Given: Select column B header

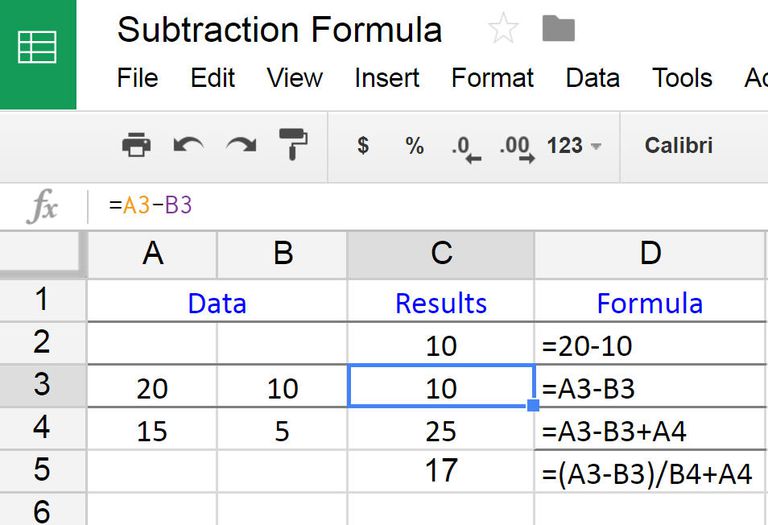Looking at the screenshot, I should (x=283, y=254).
